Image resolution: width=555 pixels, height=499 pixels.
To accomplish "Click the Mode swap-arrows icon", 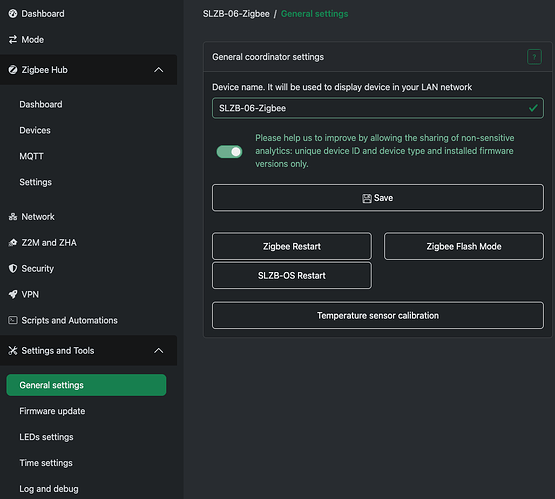I will [x=13, y=40].
